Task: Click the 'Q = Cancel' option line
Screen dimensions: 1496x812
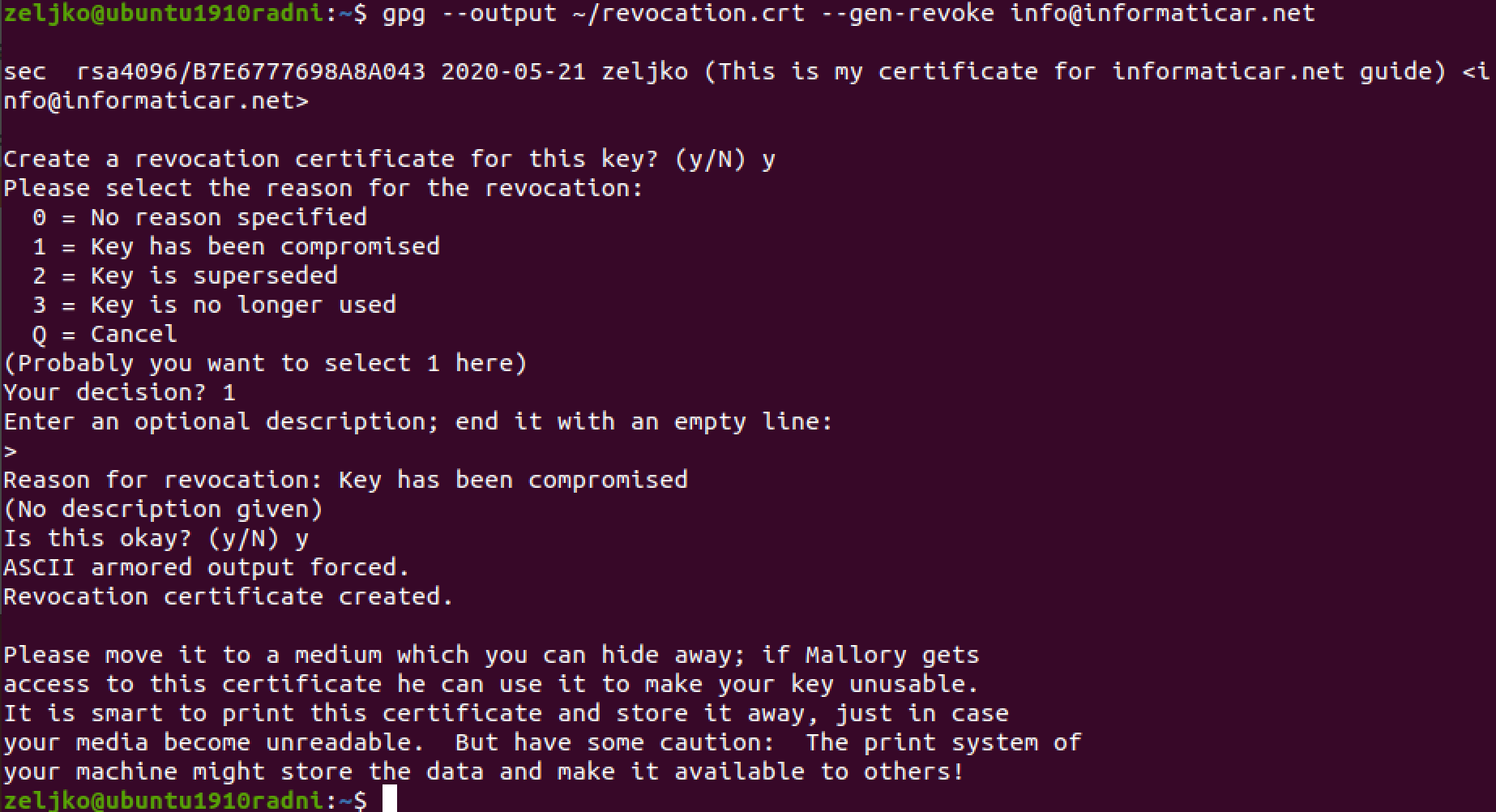Action: [105, 334]
